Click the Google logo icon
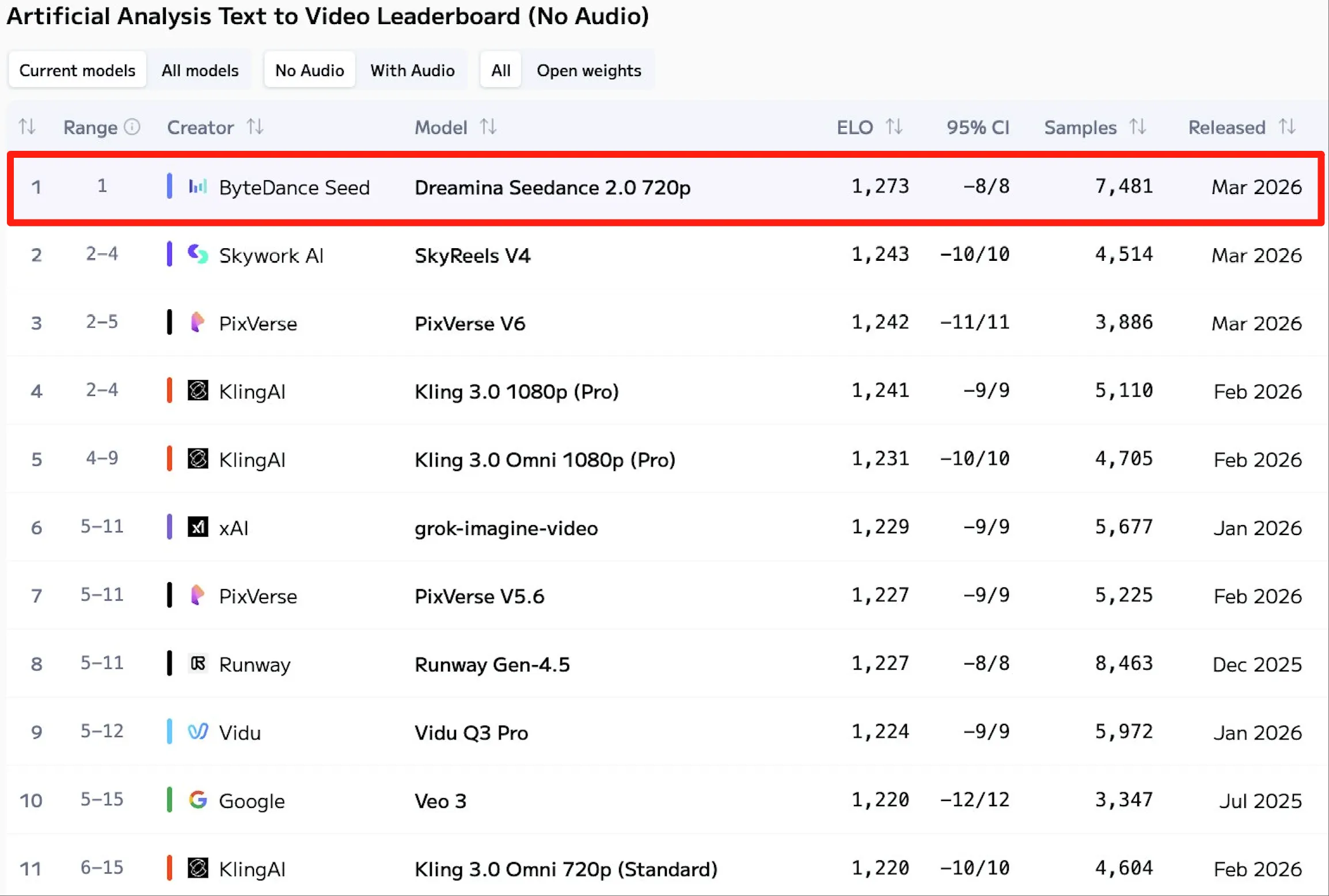 pyautogui.click(x=198, y=800)
